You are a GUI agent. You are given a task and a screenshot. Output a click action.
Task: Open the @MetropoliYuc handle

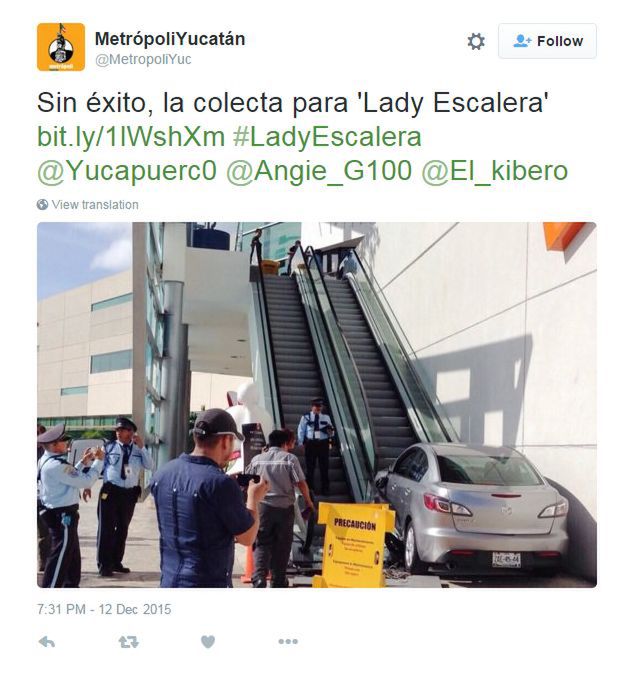point(143,59)
